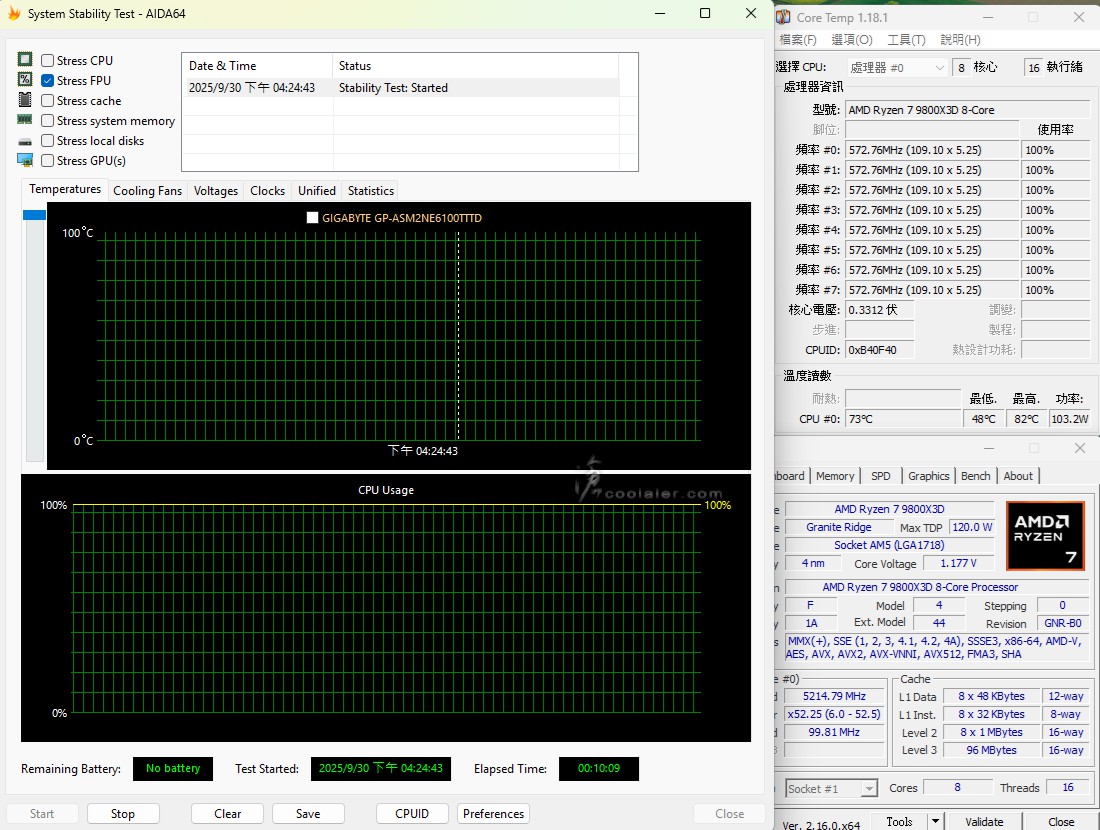This screenshot has height=830, width=1100.
Task: Click the monitor icon beside Stress GPU(s)
Action: [25, 160]
